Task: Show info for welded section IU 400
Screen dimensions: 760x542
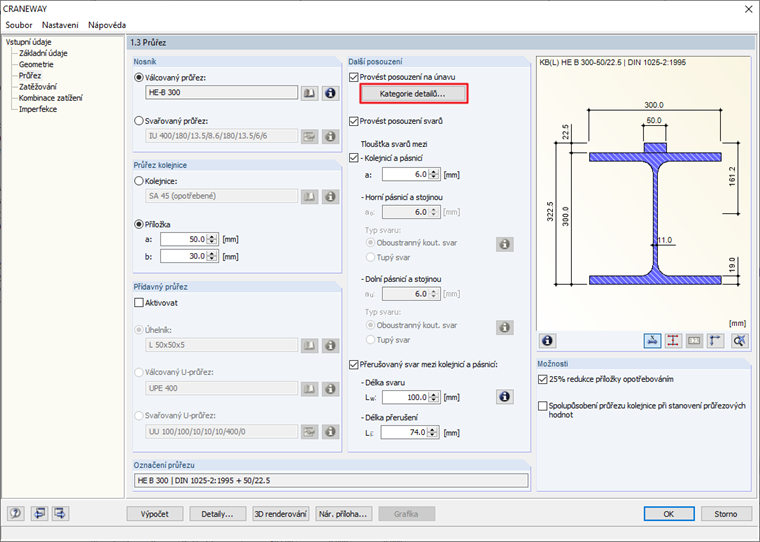Action: tap(330, 137)
